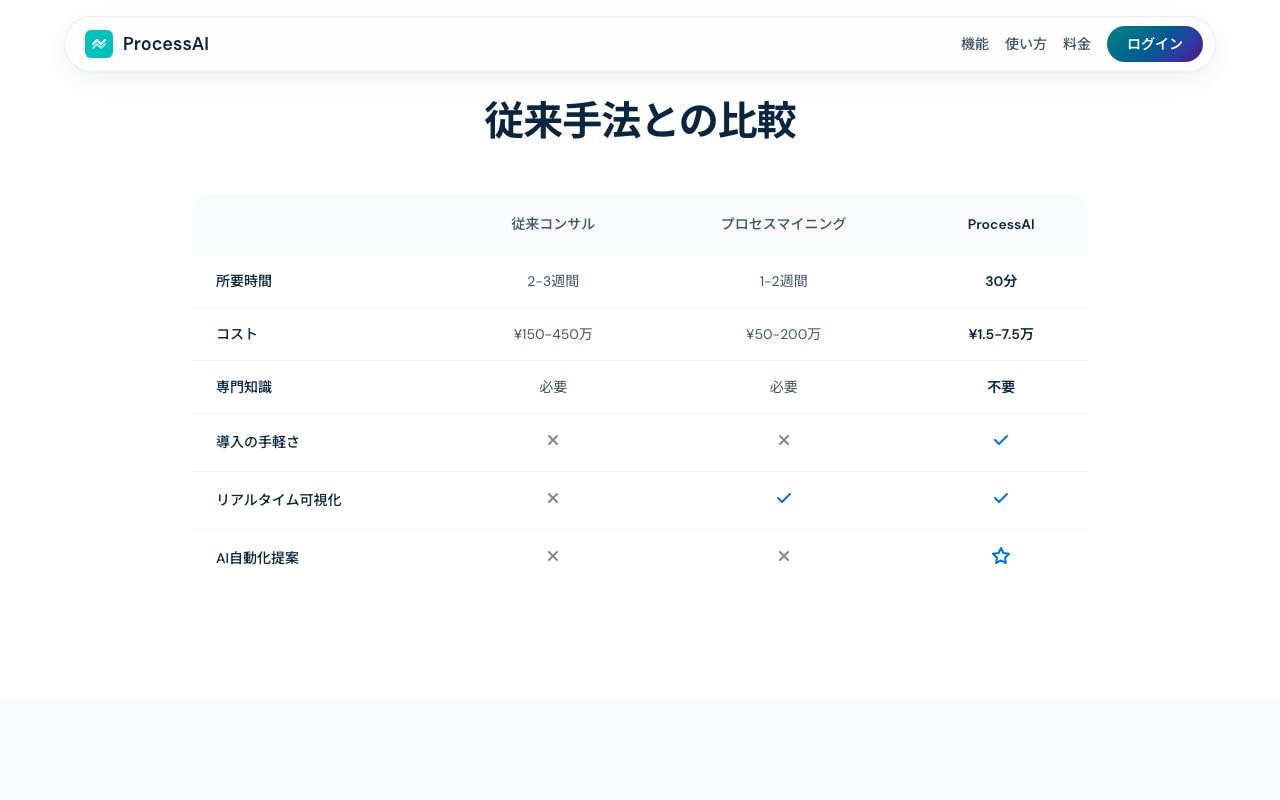Click the 2-3週間 cell
The width and height of the screenshot is (1280, 800).
pyautogui.click(x=553, y=281)
